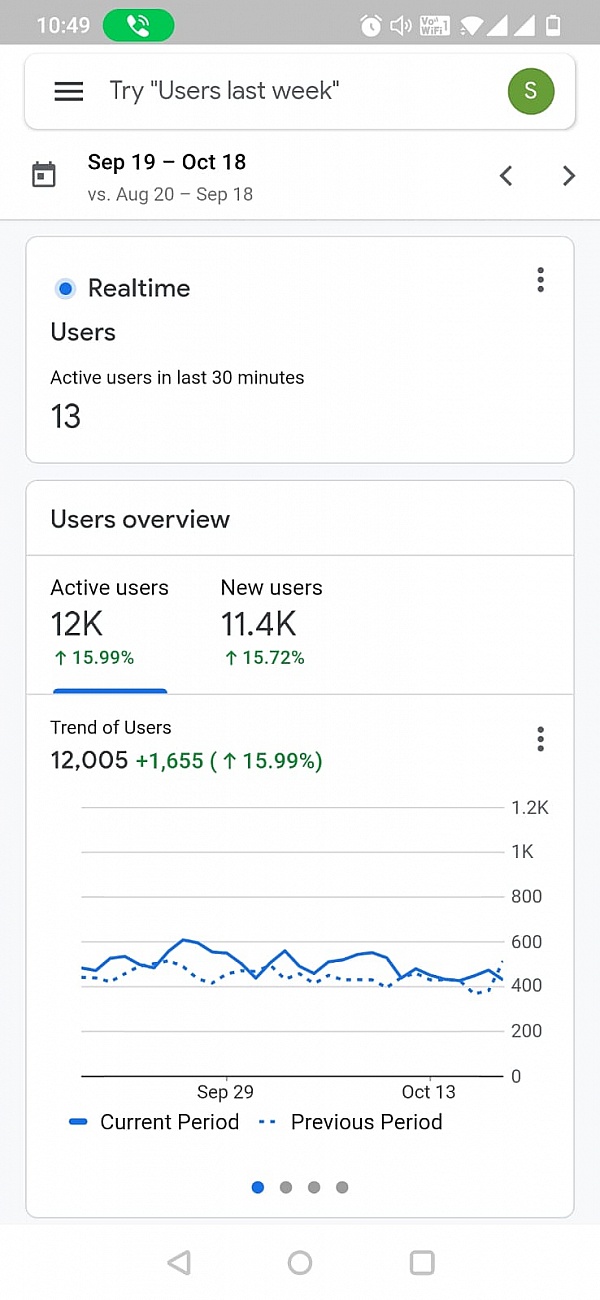Select the Active users metric tab

(110, 620)
